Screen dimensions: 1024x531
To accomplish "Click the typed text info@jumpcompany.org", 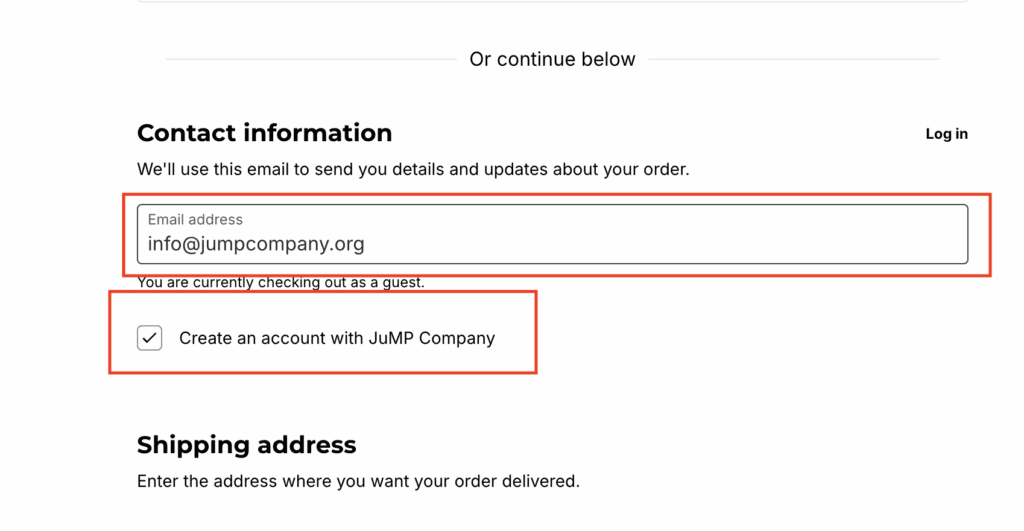I will (256, 244).
